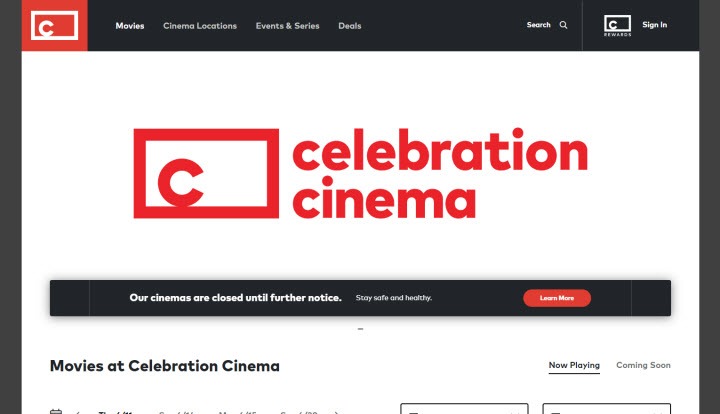Go to the Events & Series page
This screenshot has height=414, width=720.
[287, 26]
